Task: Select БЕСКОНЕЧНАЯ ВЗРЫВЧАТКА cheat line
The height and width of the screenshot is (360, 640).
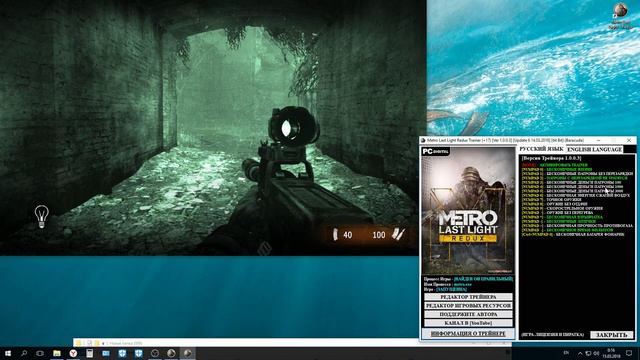Action: [x=562, y=217]
